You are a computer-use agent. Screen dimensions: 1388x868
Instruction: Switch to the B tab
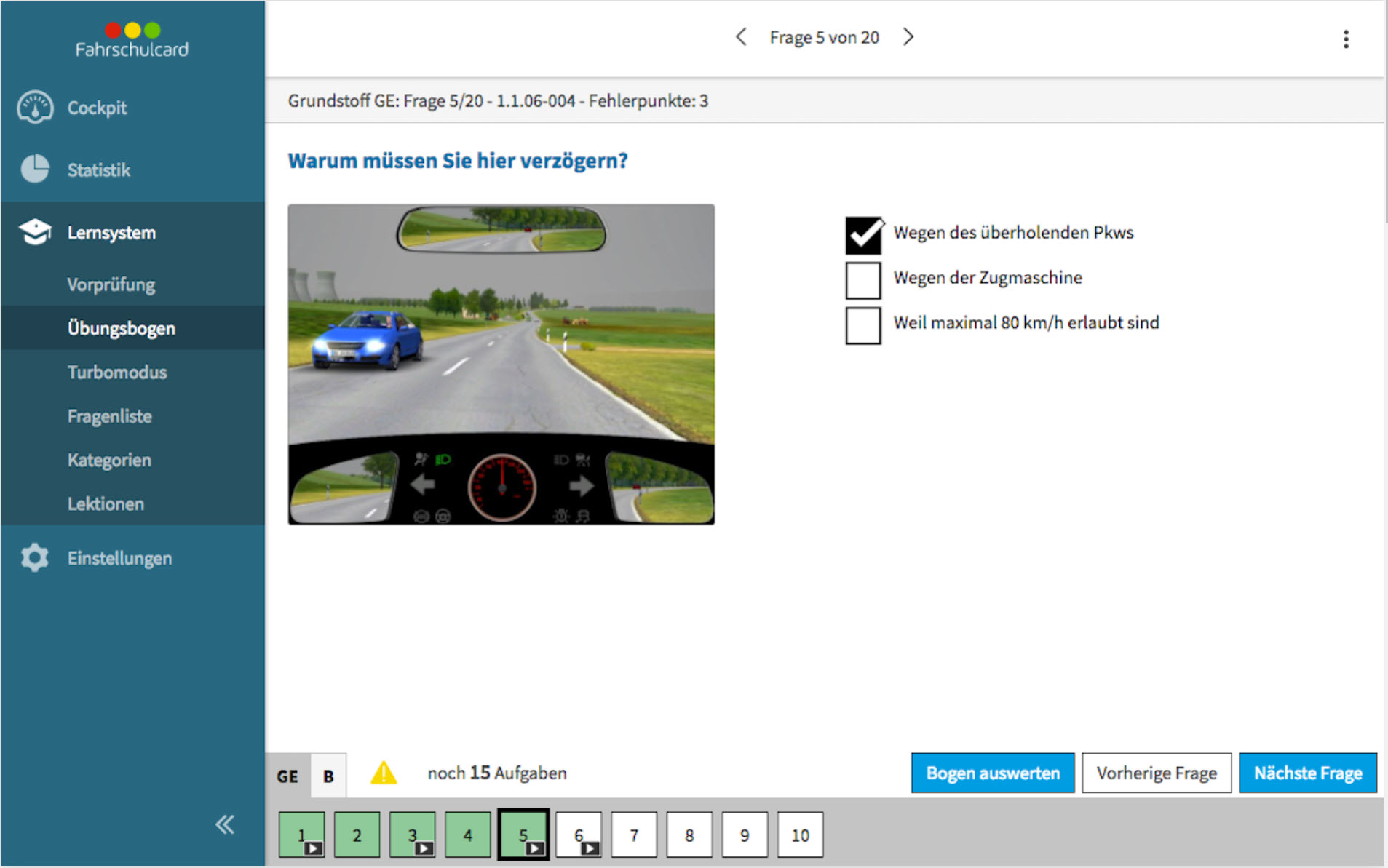pos(328,776)
